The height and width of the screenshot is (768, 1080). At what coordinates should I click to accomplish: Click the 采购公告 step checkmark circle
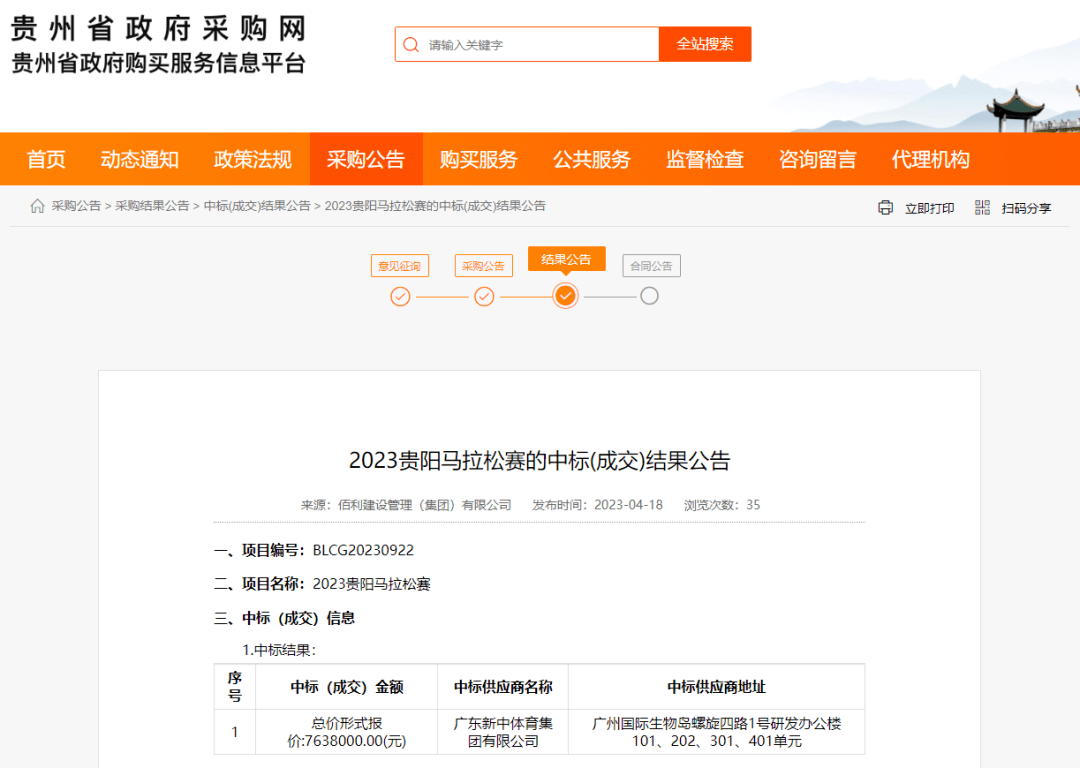tap(484, 297)
